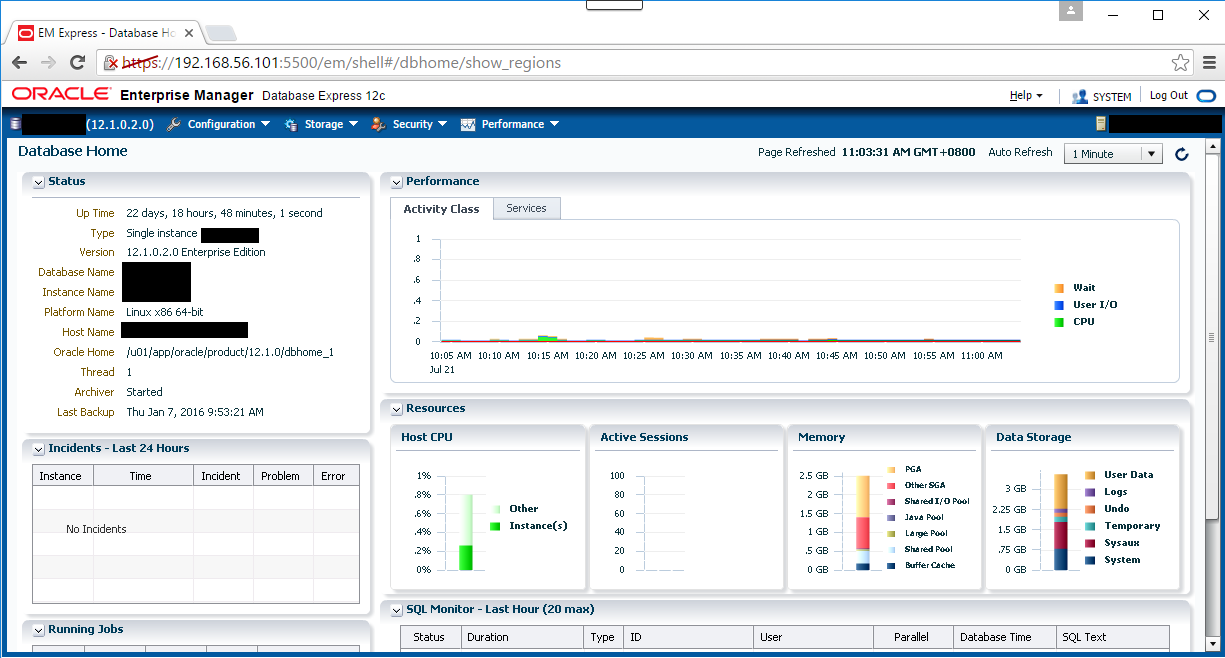Reload the page with browser refresh icon
This screenshot has height=658, width=1225.
pyautogui.click(x=77, y=62)
